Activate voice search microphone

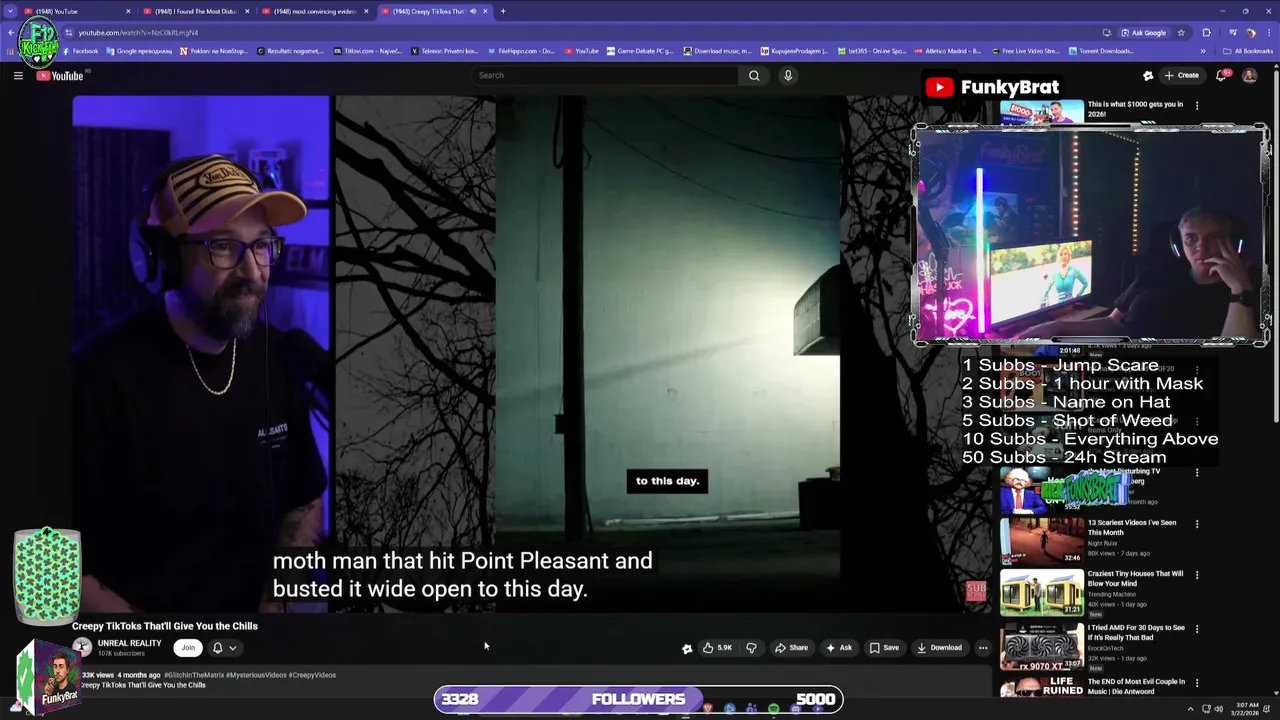pos(788,75)
